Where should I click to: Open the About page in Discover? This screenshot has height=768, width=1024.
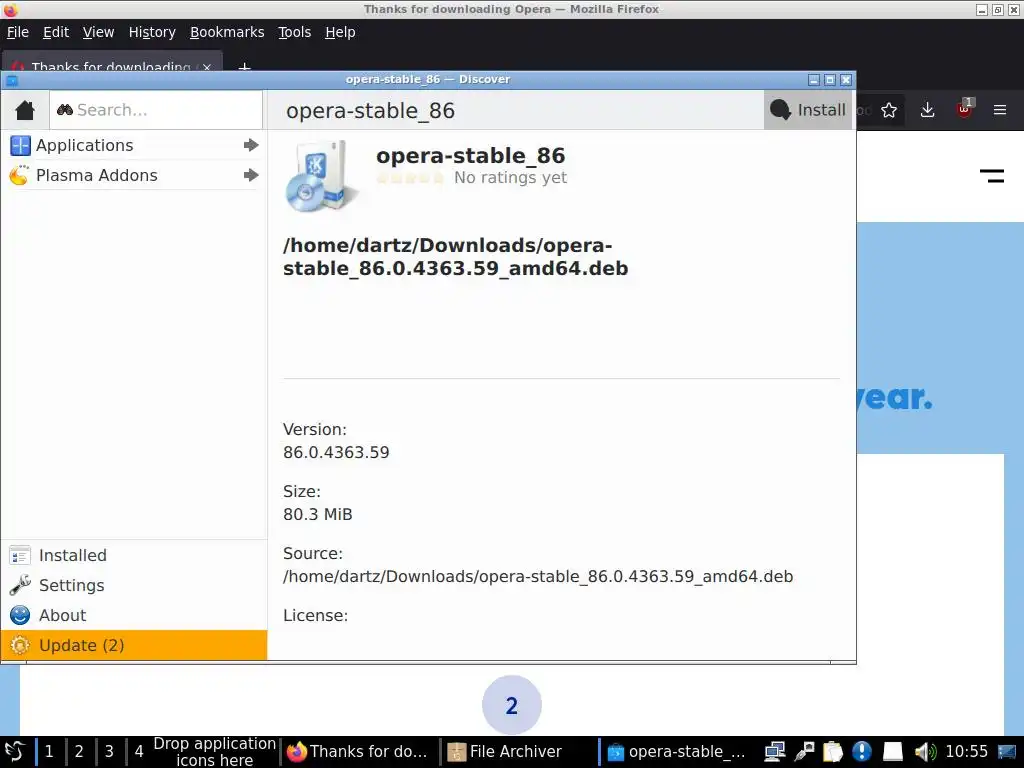click(134, 615)
